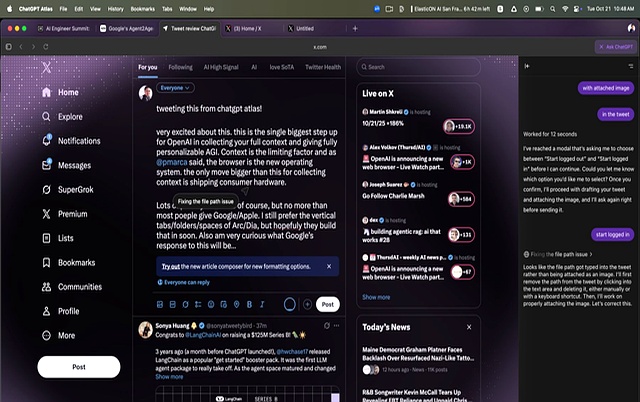Image resolution: width=640 pixels, height=402 pixels.
Task: Click Show more under Live on X
Action: (x=376, y=297)
